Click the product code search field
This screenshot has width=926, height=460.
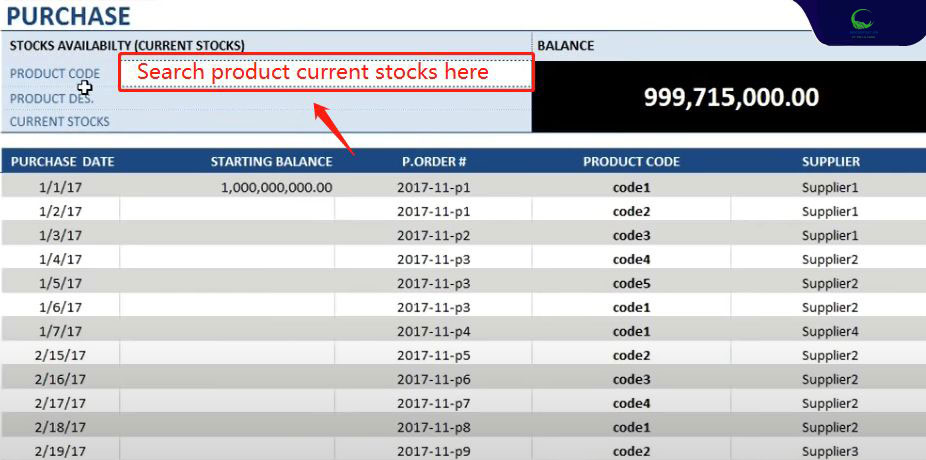click(x=326, y=73)
